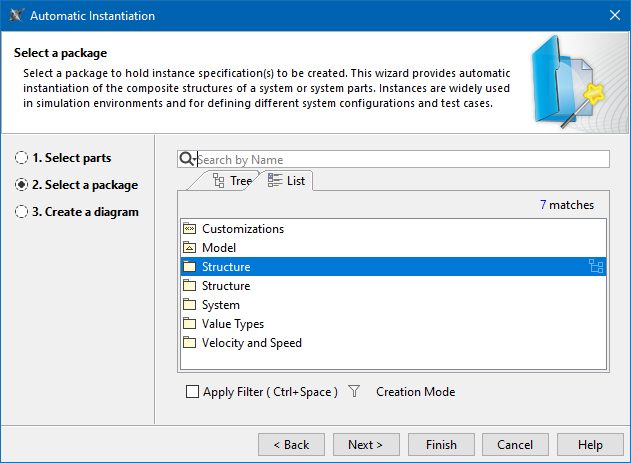Enable the Apply Filter checkbox

pyautogui.click(x=193, y=392)
